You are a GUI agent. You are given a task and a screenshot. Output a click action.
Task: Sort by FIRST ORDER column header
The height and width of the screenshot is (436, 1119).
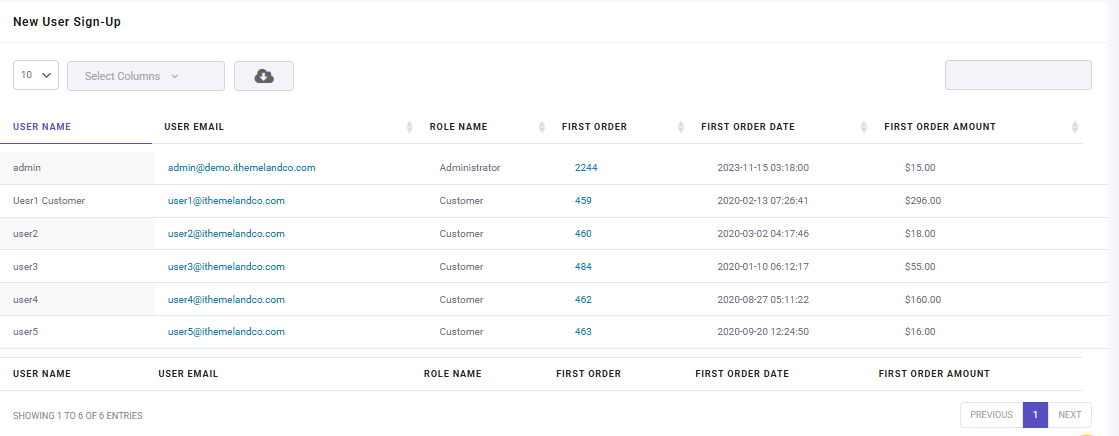click(594, 127)
